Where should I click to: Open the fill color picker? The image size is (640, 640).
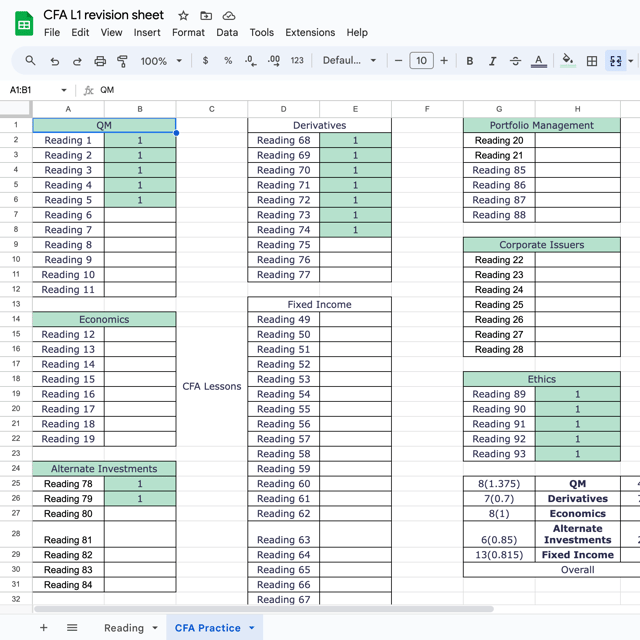(x=568, y=61)
